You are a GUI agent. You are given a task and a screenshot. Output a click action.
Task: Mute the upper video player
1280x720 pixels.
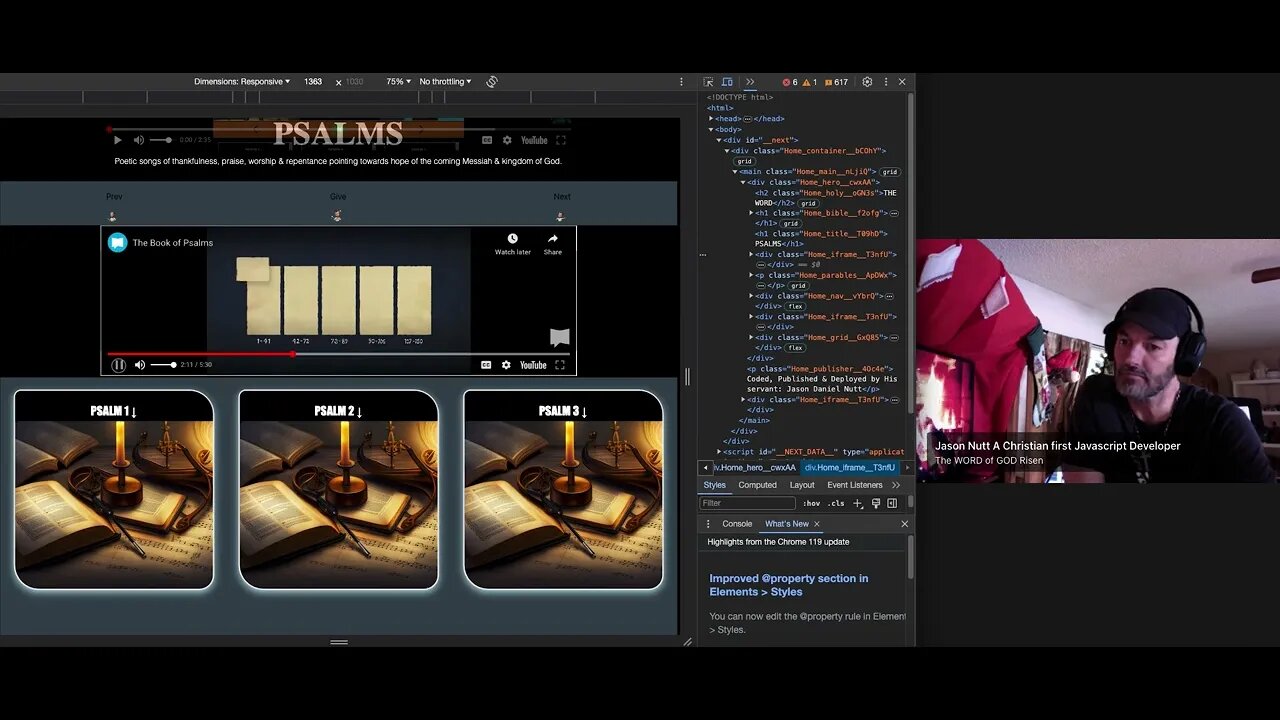pos(139,140)
